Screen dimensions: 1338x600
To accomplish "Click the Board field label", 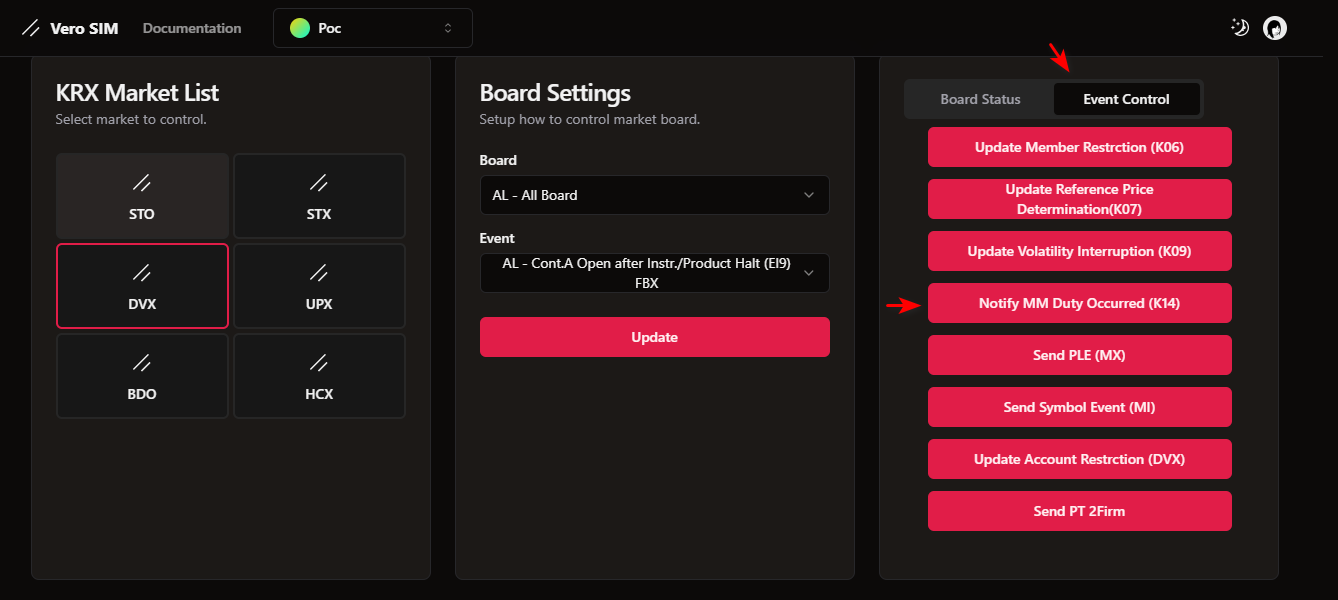I will [x=498, y=160].
